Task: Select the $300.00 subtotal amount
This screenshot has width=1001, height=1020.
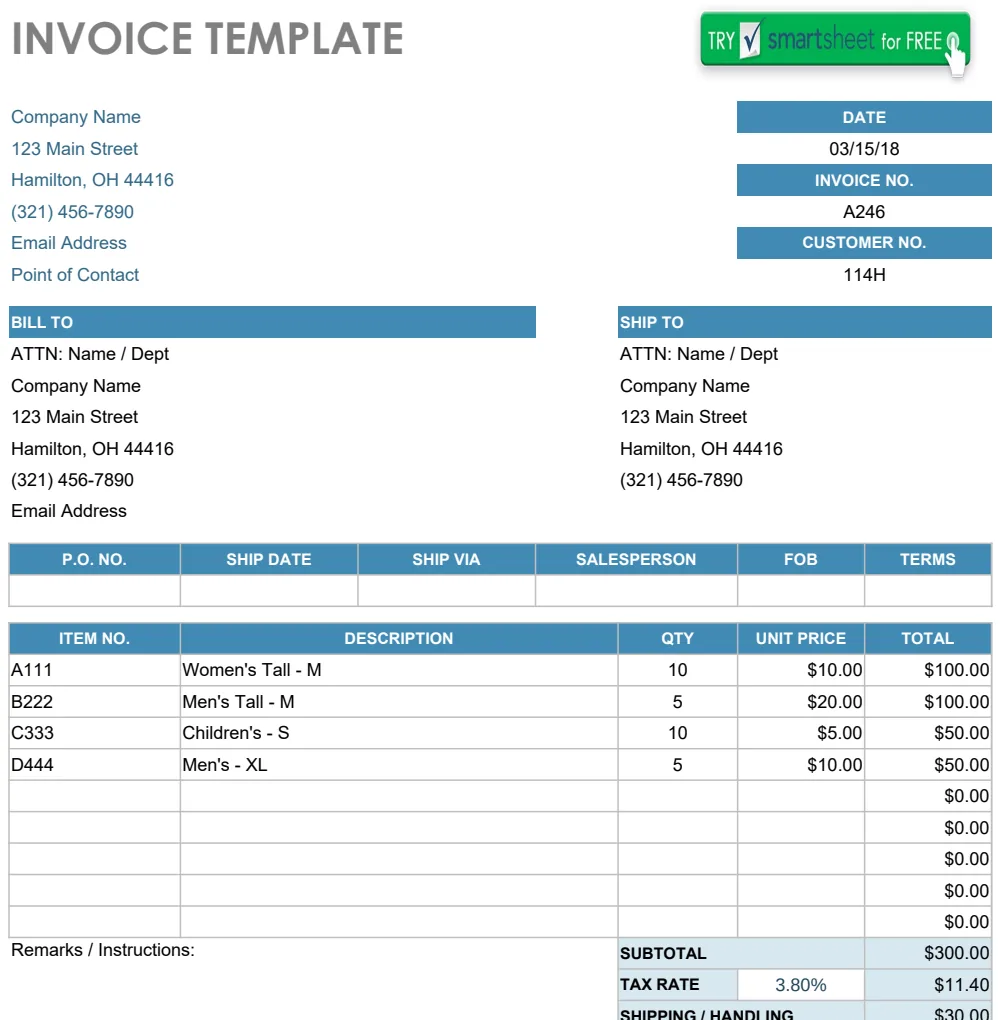Action: pyautogui.click(x=956, y=953)
